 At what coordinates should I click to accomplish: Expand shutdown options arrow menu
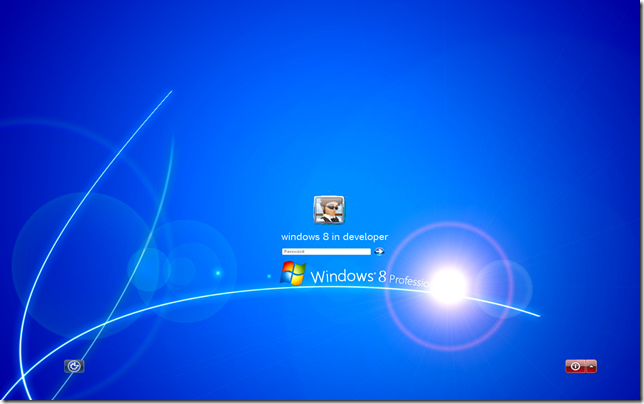pos(591,366)
